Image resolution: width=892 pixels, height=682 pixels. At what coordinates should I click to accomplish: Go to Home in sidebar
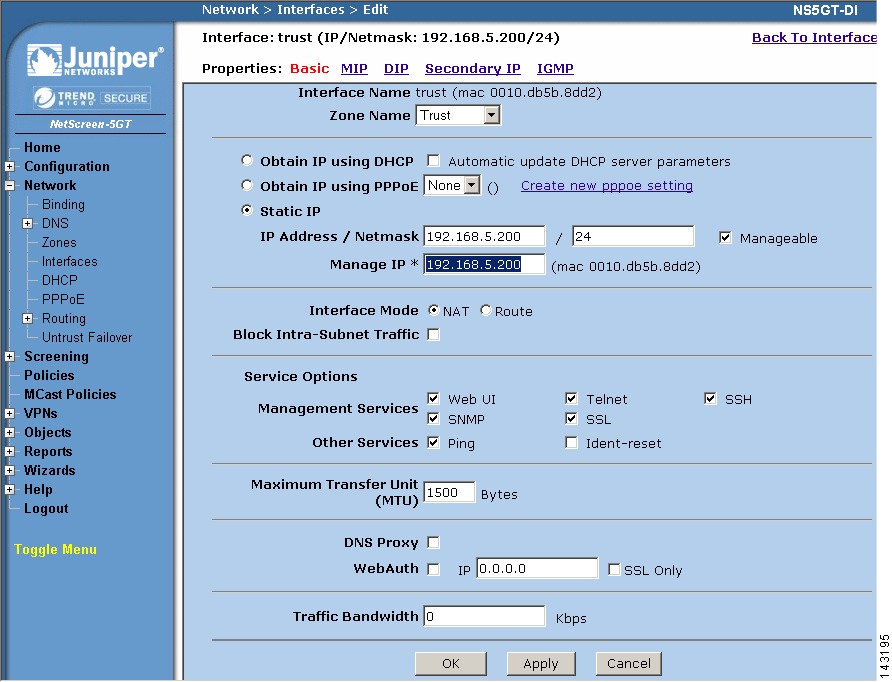(x=42, y=147)
